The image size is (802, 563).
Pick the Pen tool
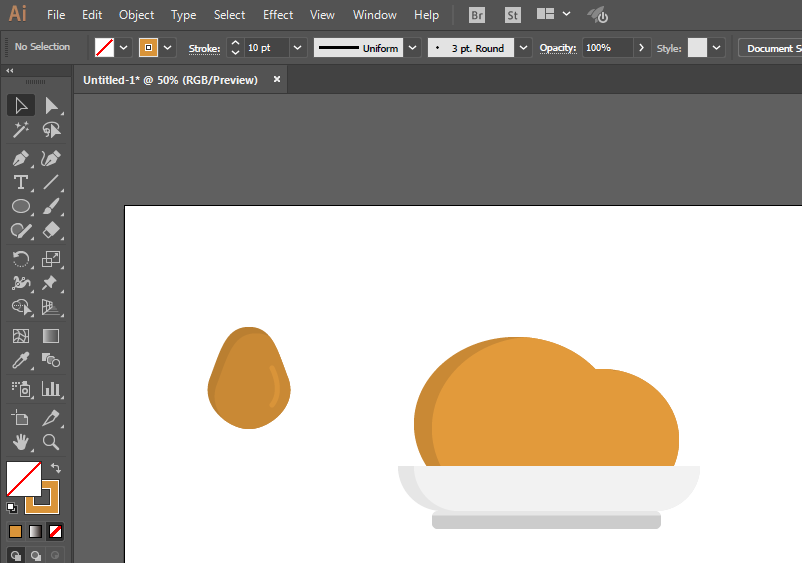20,158
